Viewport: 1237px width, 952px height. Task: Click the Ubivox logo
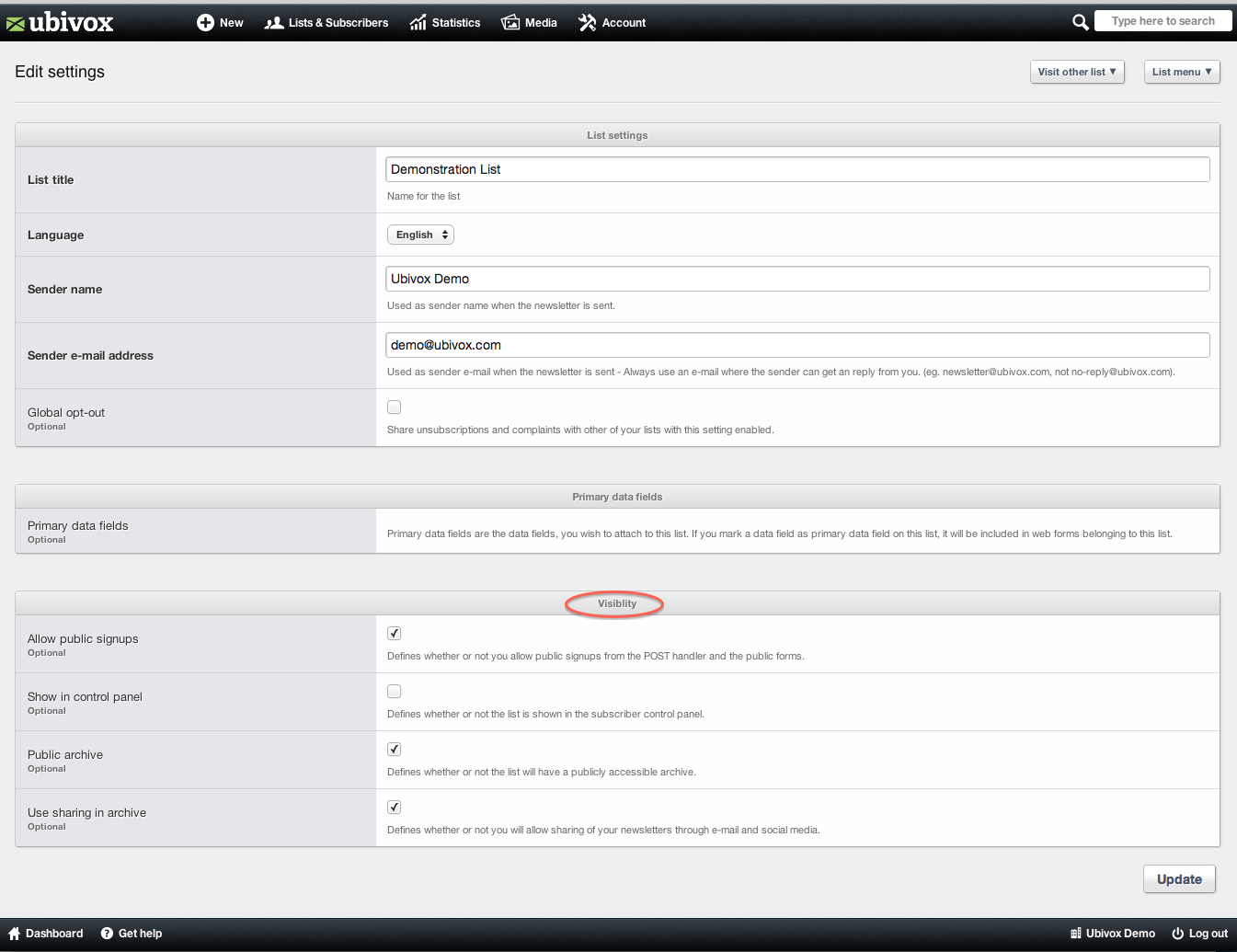pyautogui.click(x=60, y=22)
